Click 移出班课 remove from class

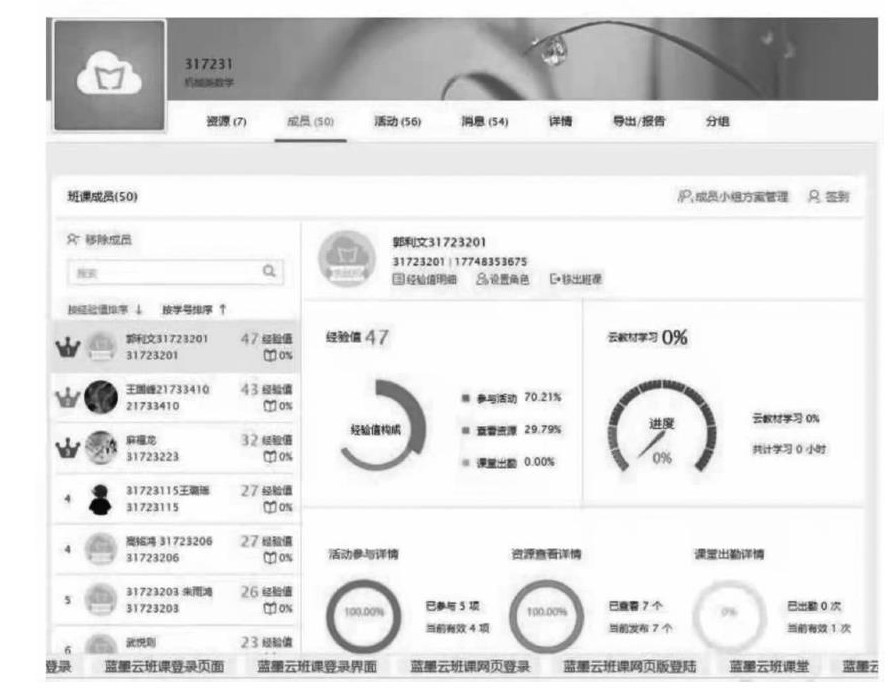click(555, 279)
